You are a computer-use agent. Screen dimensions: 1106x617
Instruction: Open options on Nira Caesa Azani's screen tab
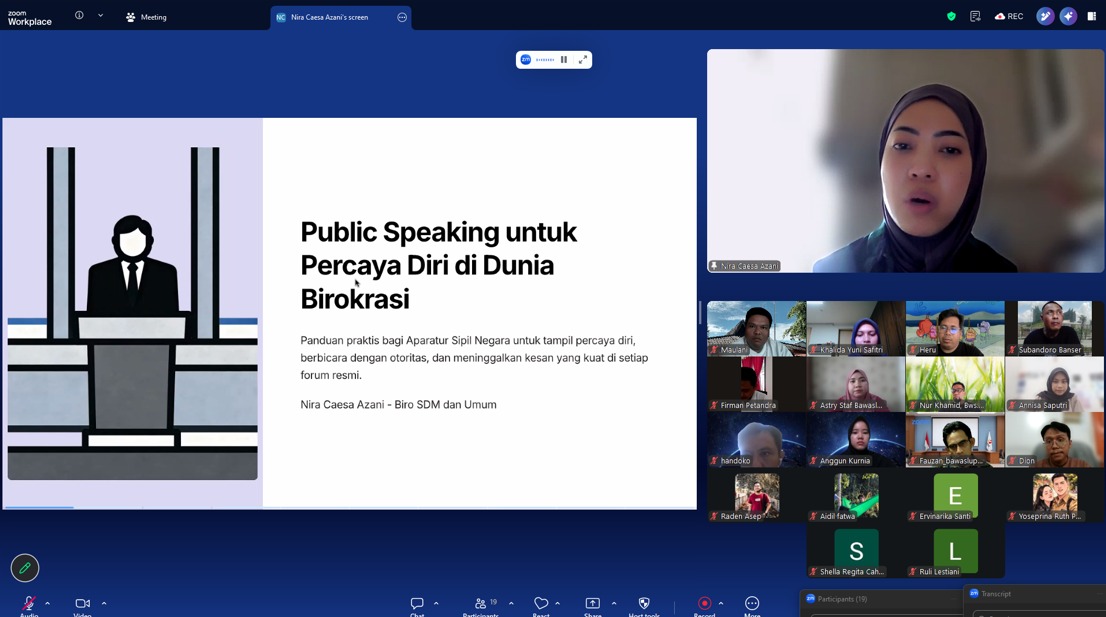pyautogui.click(x=402, y=18)
